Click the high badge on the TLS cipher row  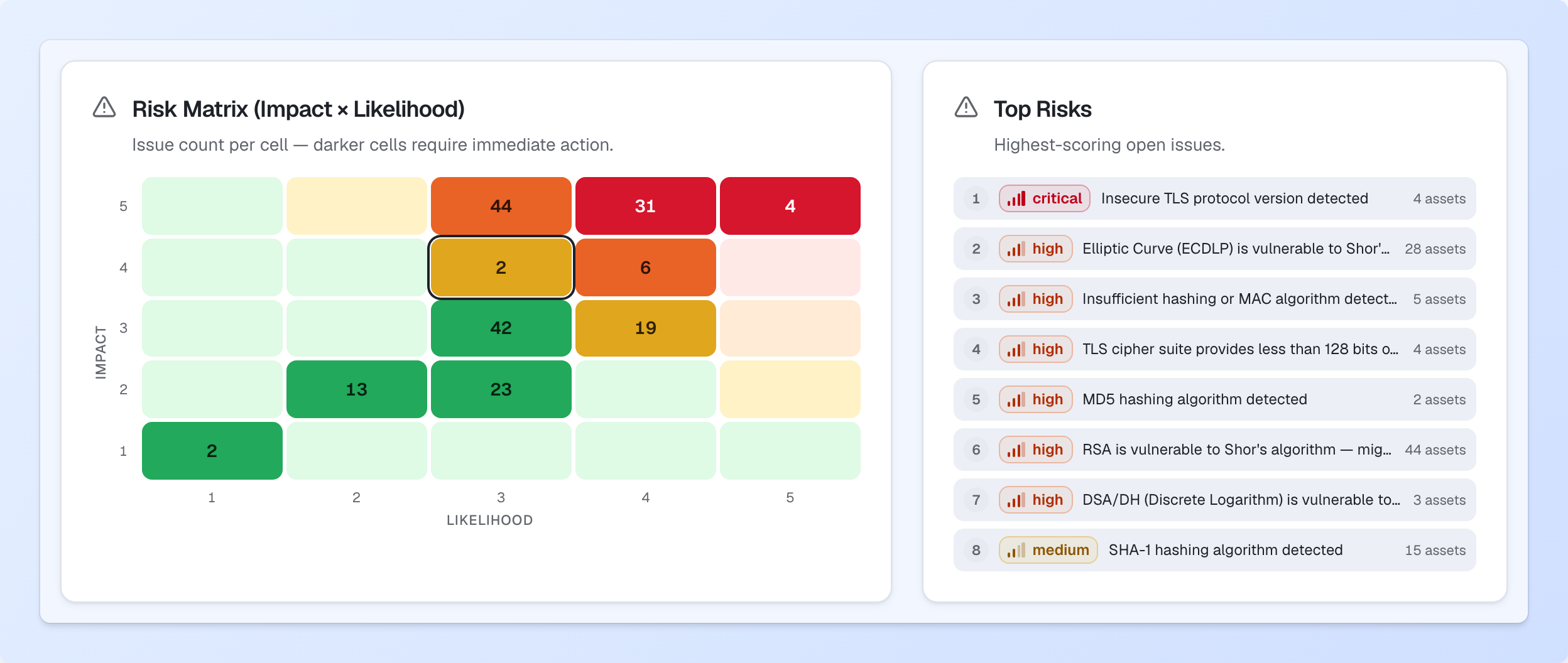pyautogui.click(x=1035, y=349)
